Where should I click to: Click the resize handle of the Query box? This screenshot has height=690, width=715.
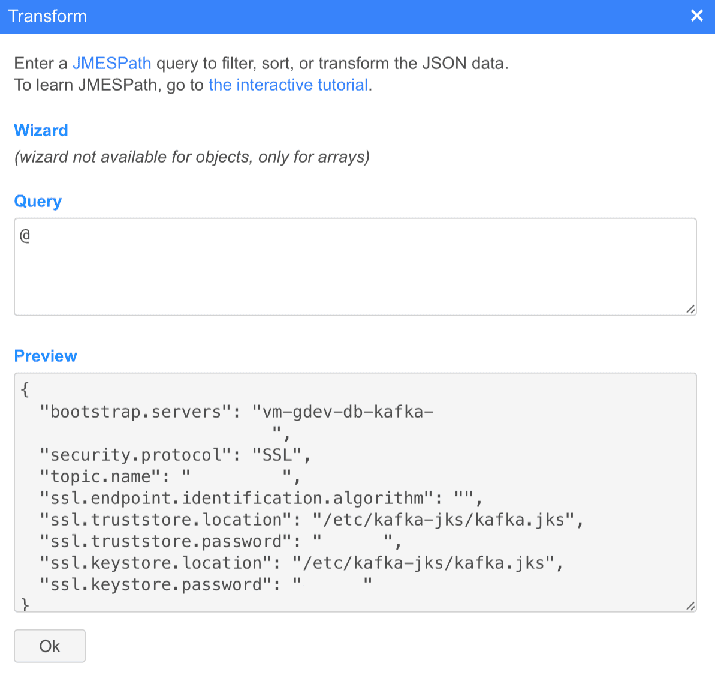pos(690,309)
